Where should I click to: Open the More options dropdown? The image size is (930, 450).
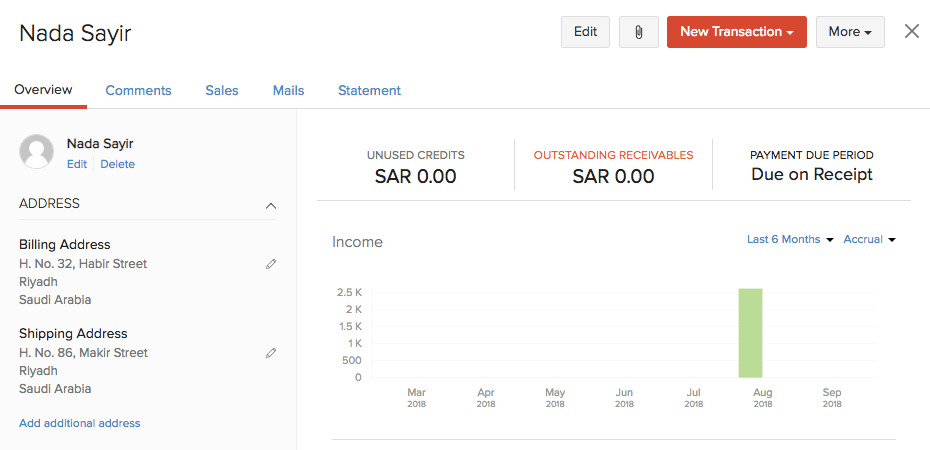coord(850,32)
